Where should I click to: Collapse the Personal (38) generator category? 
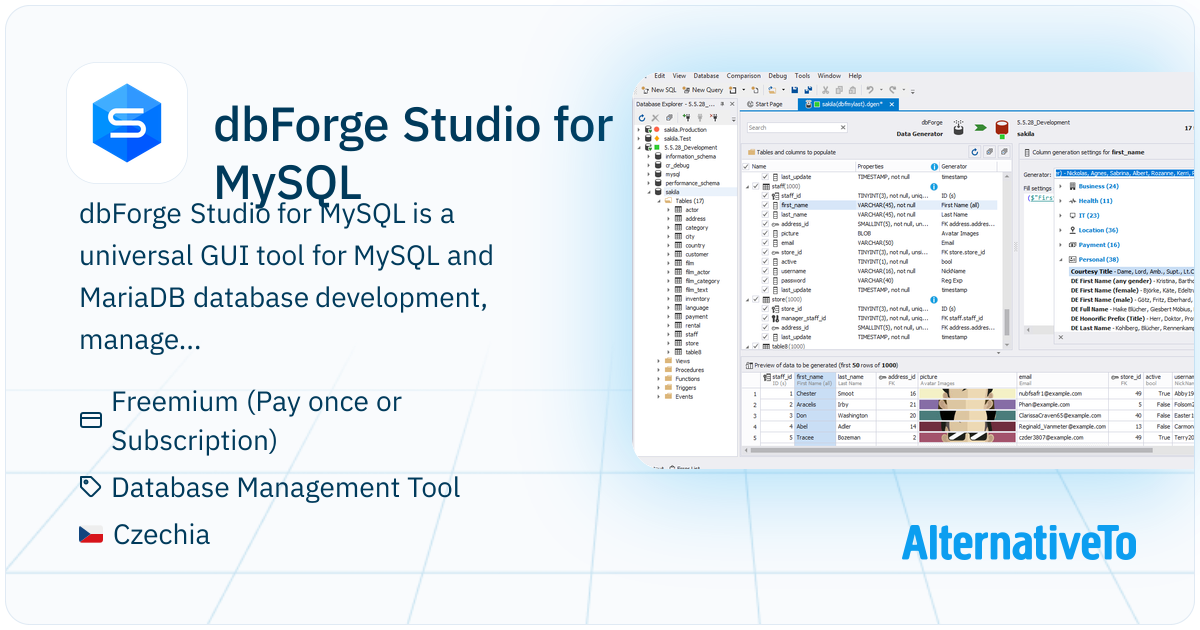(1060, 259)
